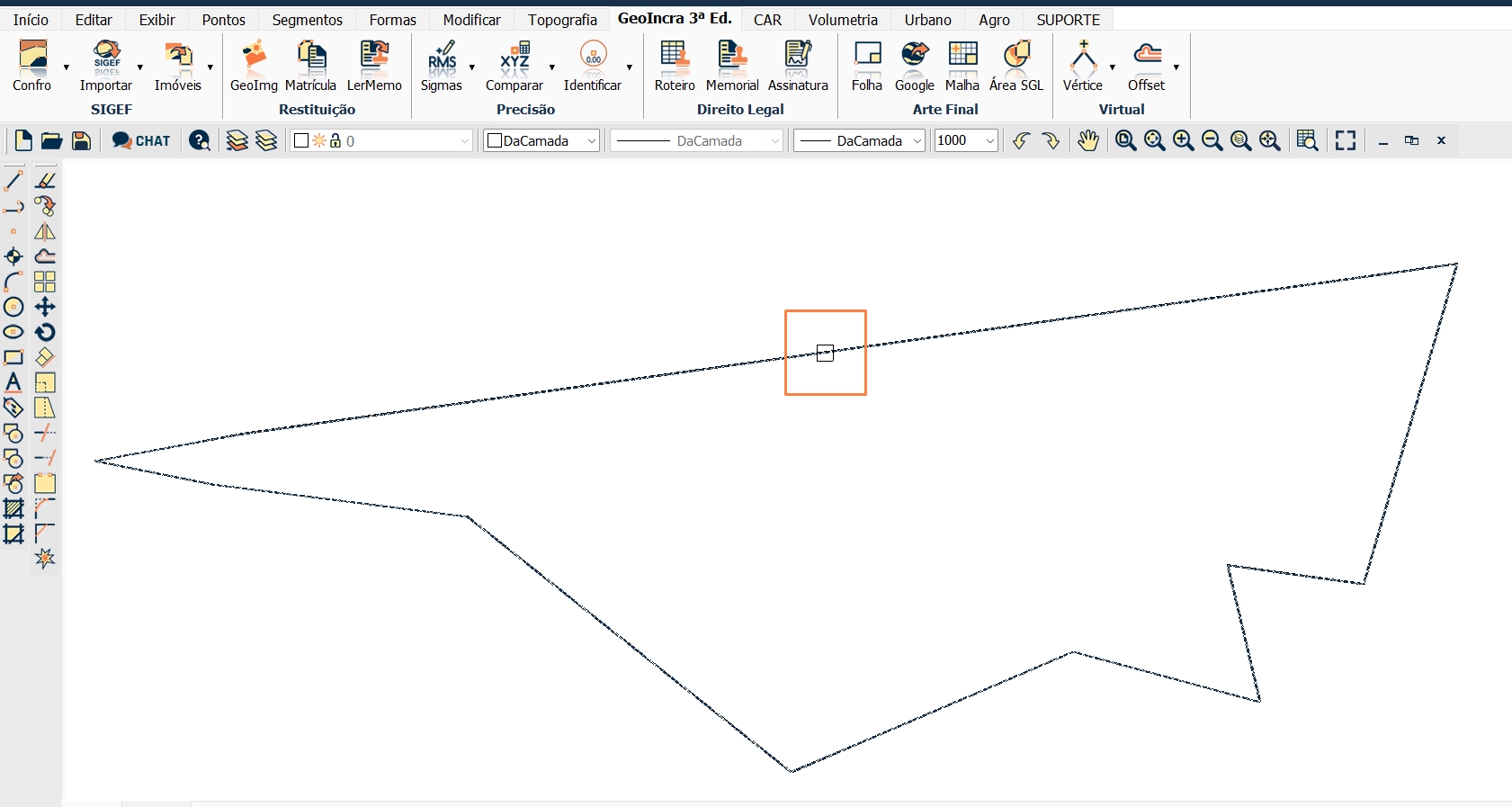Select the Explode tool

[x=45, y=559]
